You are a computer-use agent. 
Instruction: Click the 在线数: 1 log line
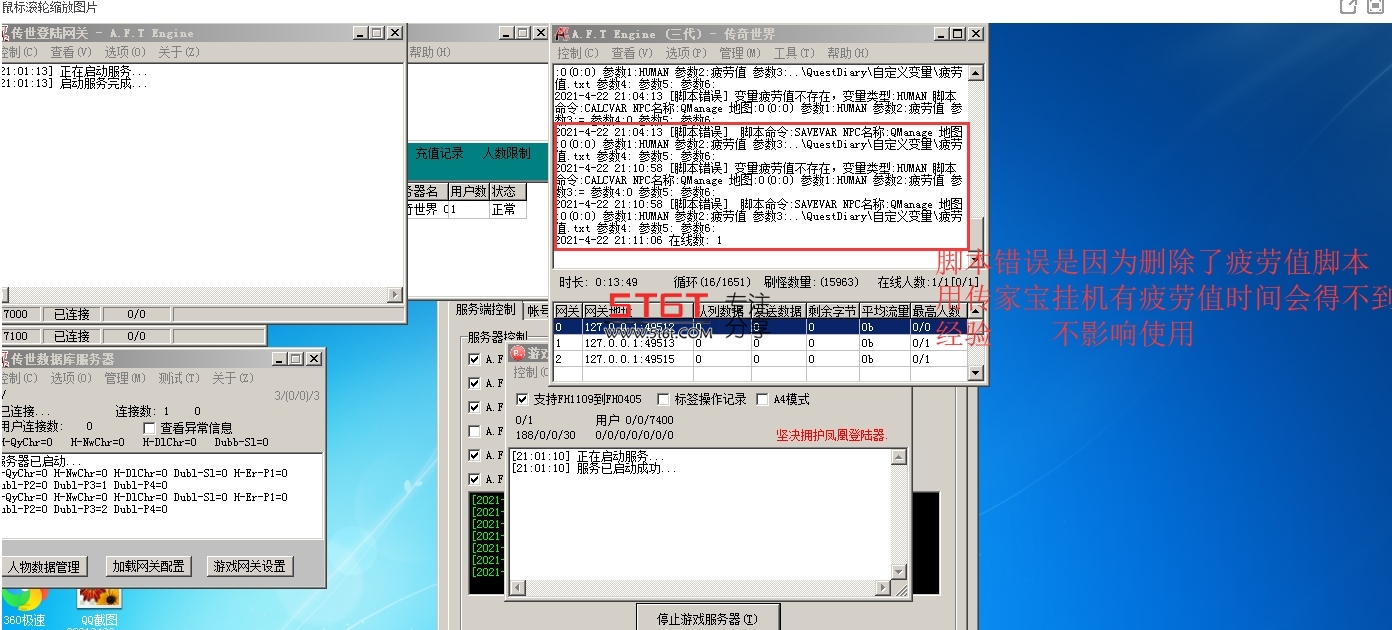pyautogui.click(x=639, y=240)
